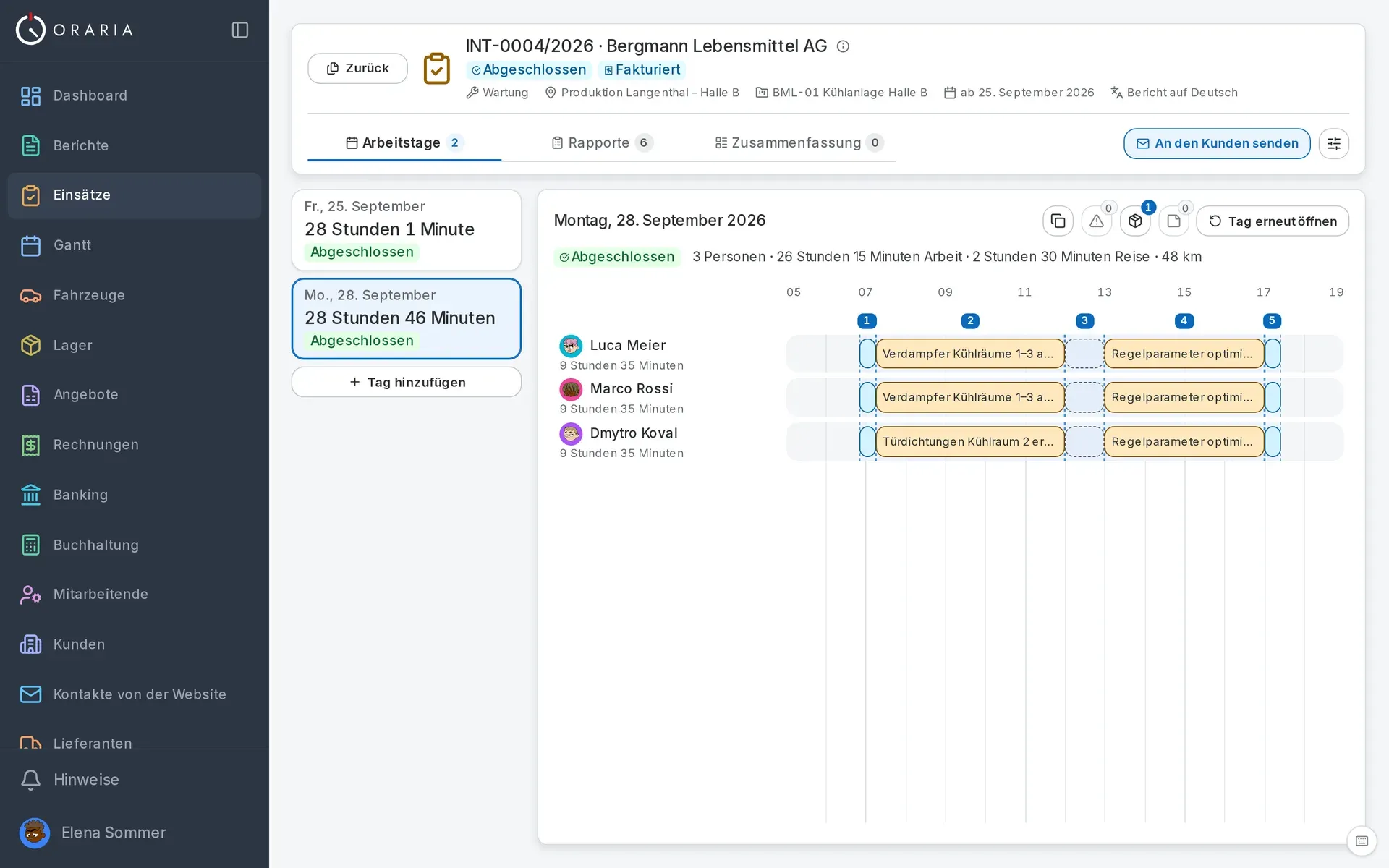
Task: Open Kontakte von der Website
Action: tap(135, 694)
